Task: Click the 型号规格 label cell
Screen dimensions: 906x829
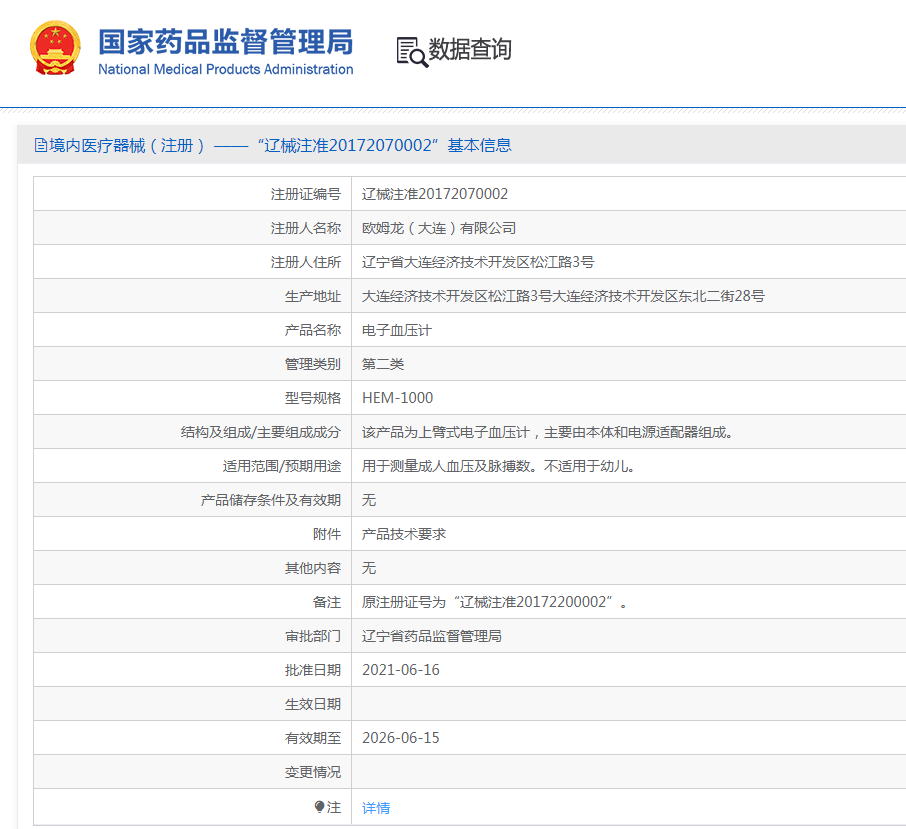Action: [192, 398]
